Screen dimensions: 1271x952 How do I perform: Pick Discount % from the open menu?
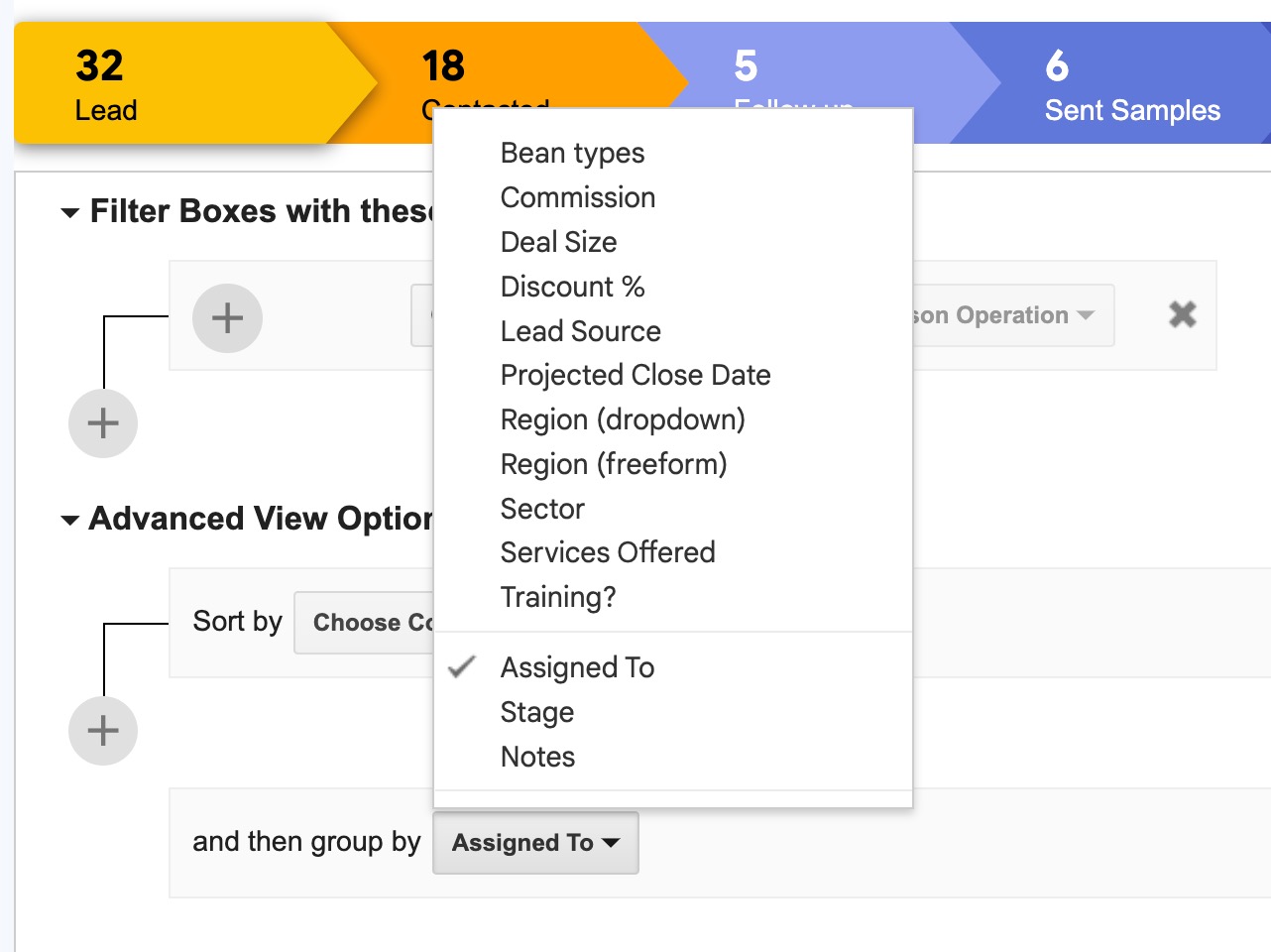pos(572,287)
